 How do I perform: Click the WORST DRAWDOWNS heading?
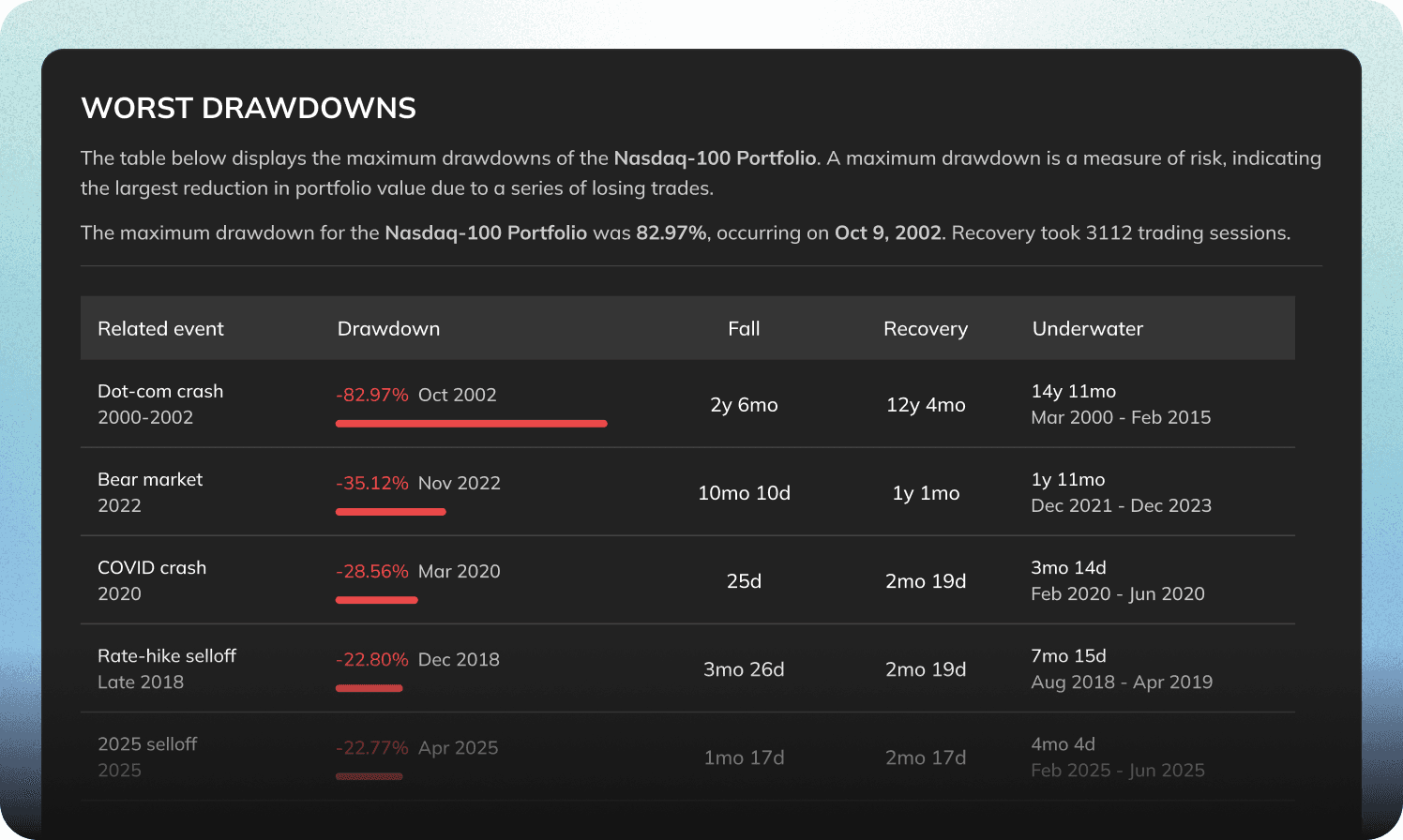[249, 108]
